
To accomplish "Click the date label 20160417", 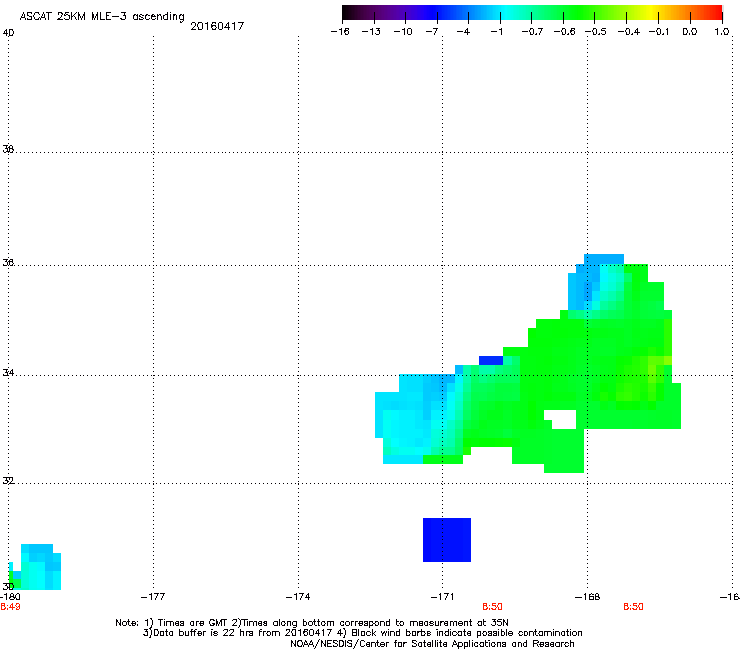I will [x=217, y=26].
